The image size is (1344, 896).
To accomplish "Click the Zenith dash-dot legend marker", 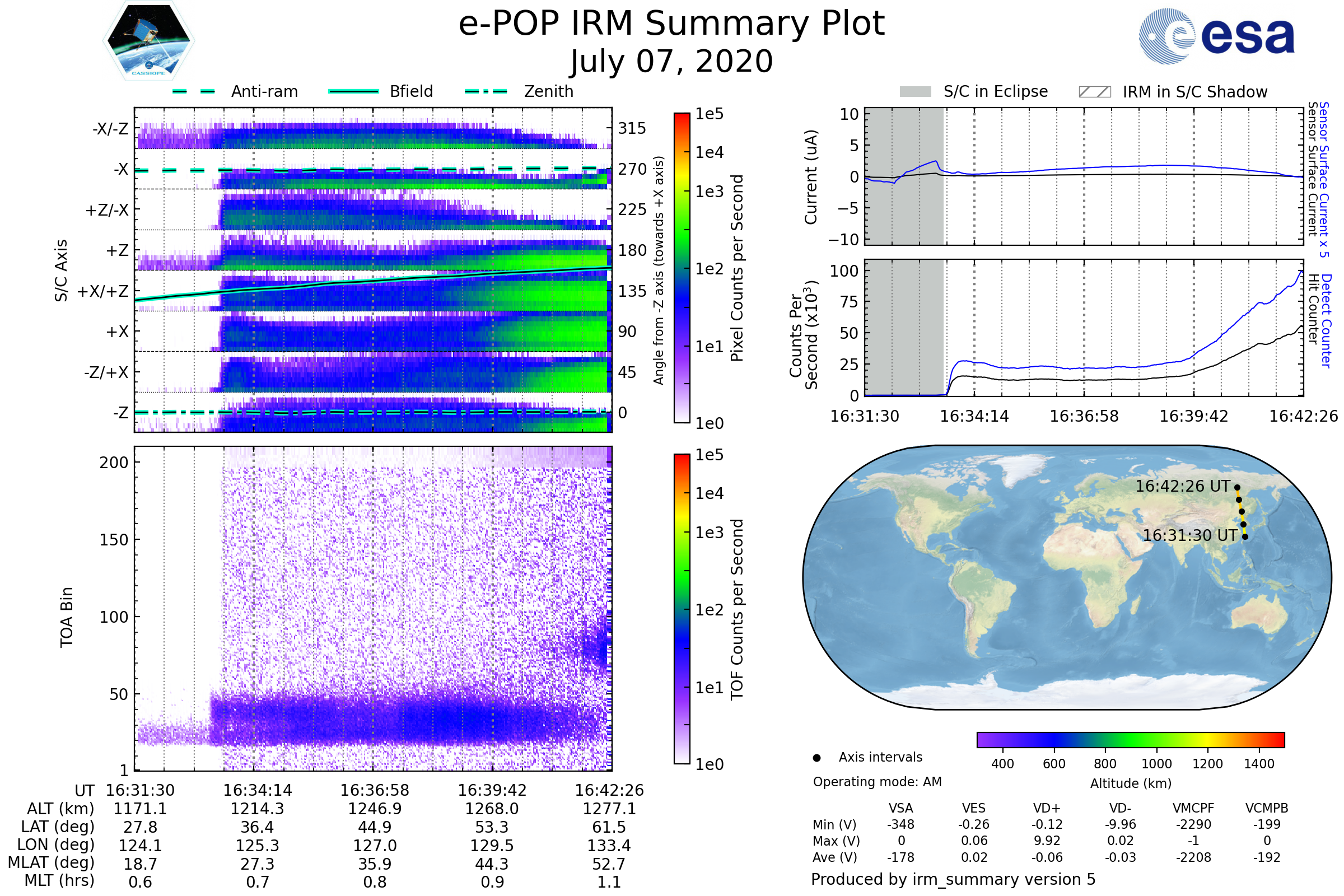I will (486, 91).
